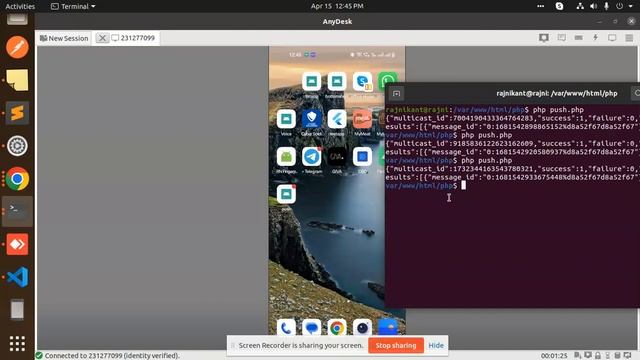Tap the Flutter app on the phone

[337, 119]
